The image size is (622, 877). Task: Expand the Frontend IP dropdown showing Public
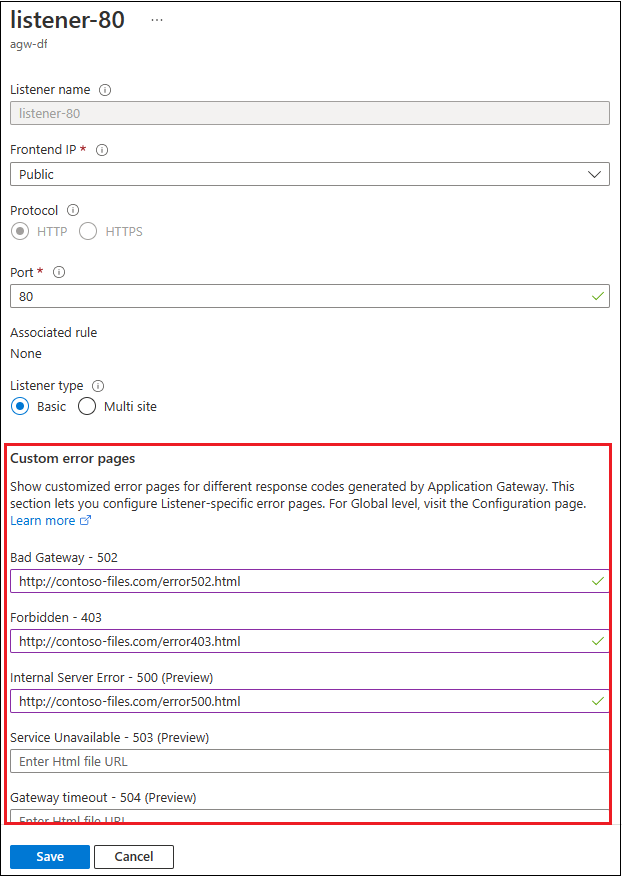coord(310,174)
